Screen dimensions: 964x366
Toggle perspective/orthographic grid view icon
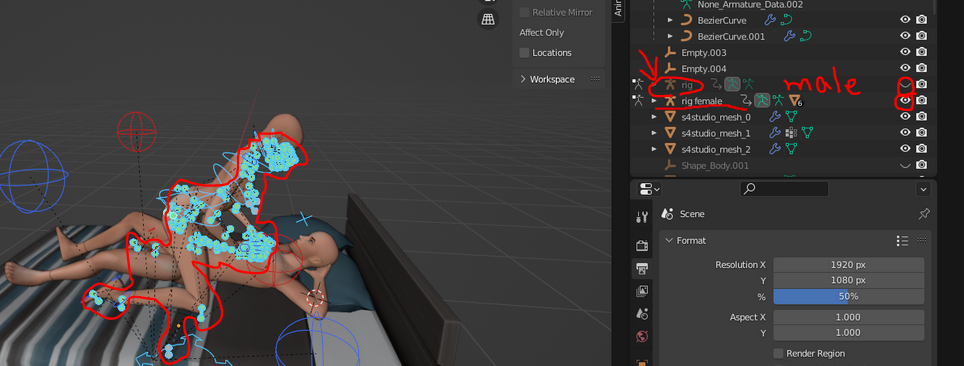488,19
